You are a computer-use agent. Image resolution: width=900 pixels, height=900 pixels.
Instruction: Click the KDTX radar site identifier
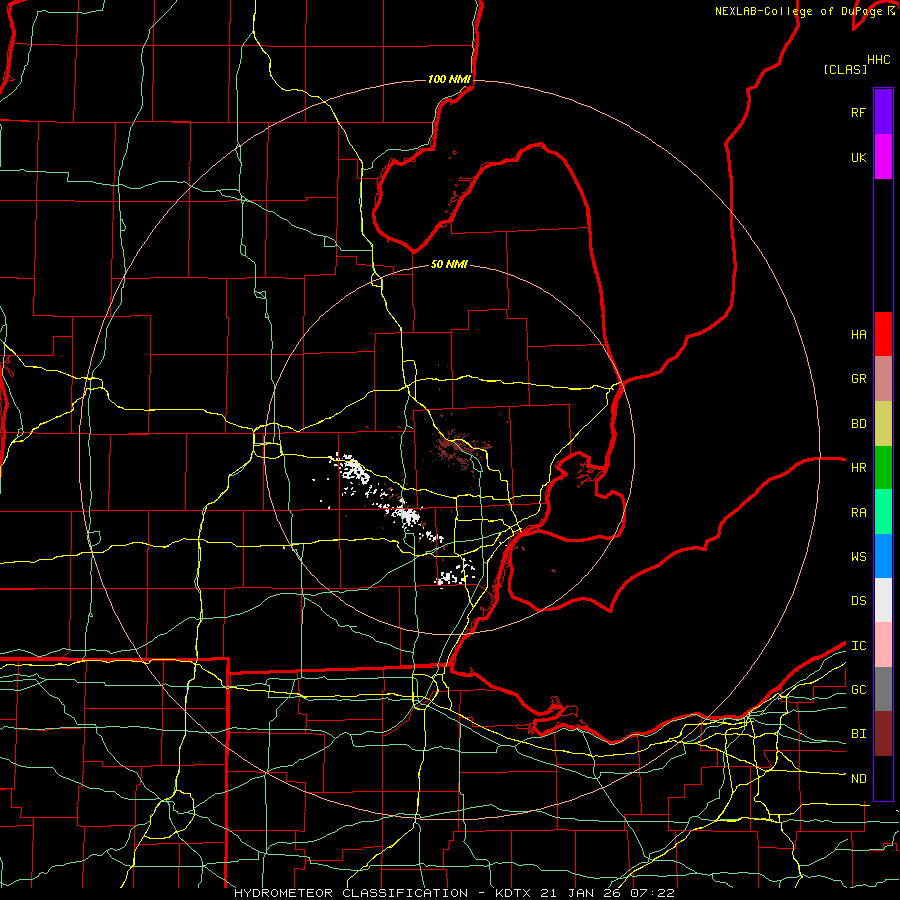coord(514,893)
